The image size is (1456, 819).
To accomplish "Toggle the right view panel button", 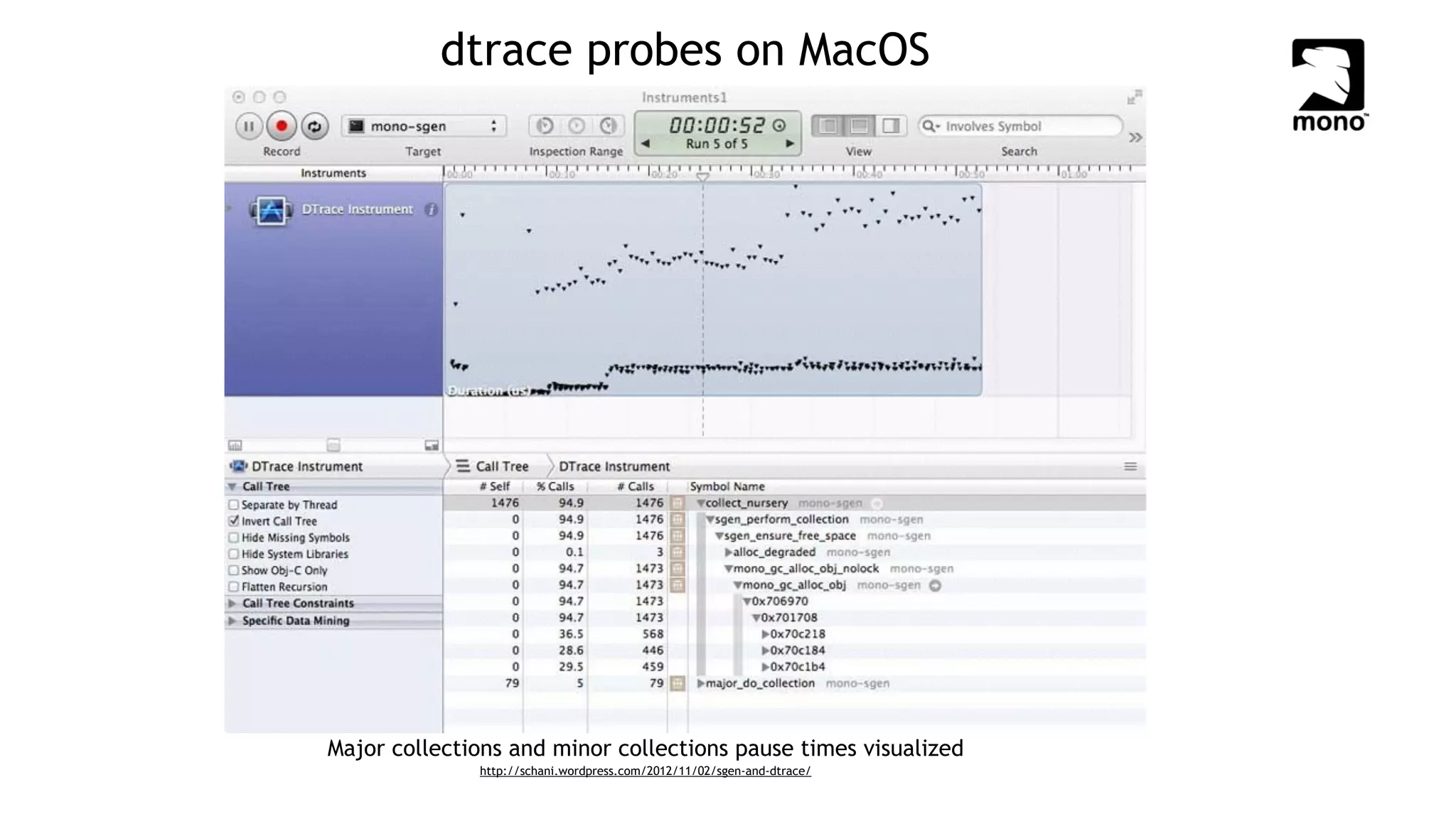I will tap(890, 127).
